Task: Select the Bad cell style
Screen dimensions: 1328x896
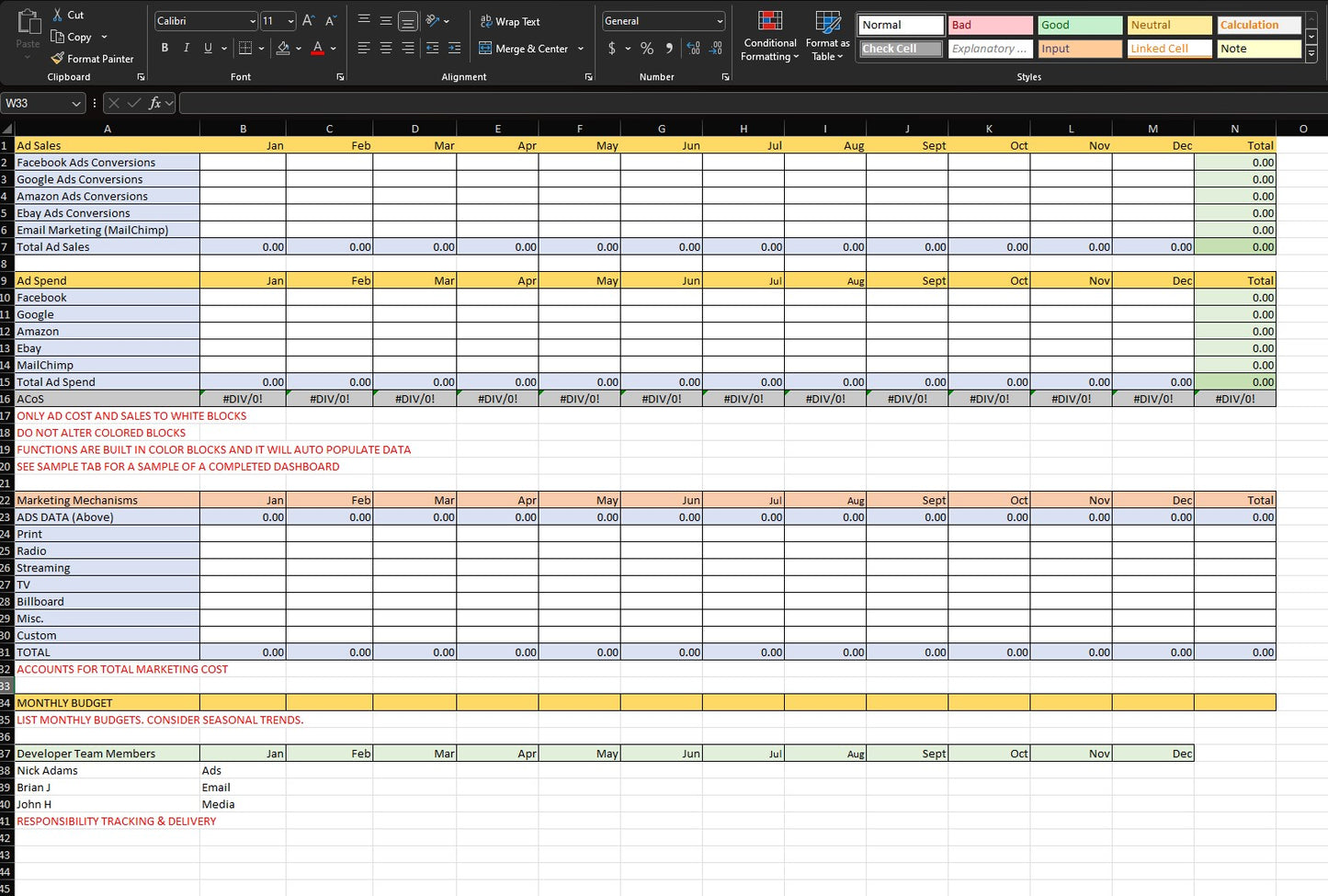Action: pos(990,25)
